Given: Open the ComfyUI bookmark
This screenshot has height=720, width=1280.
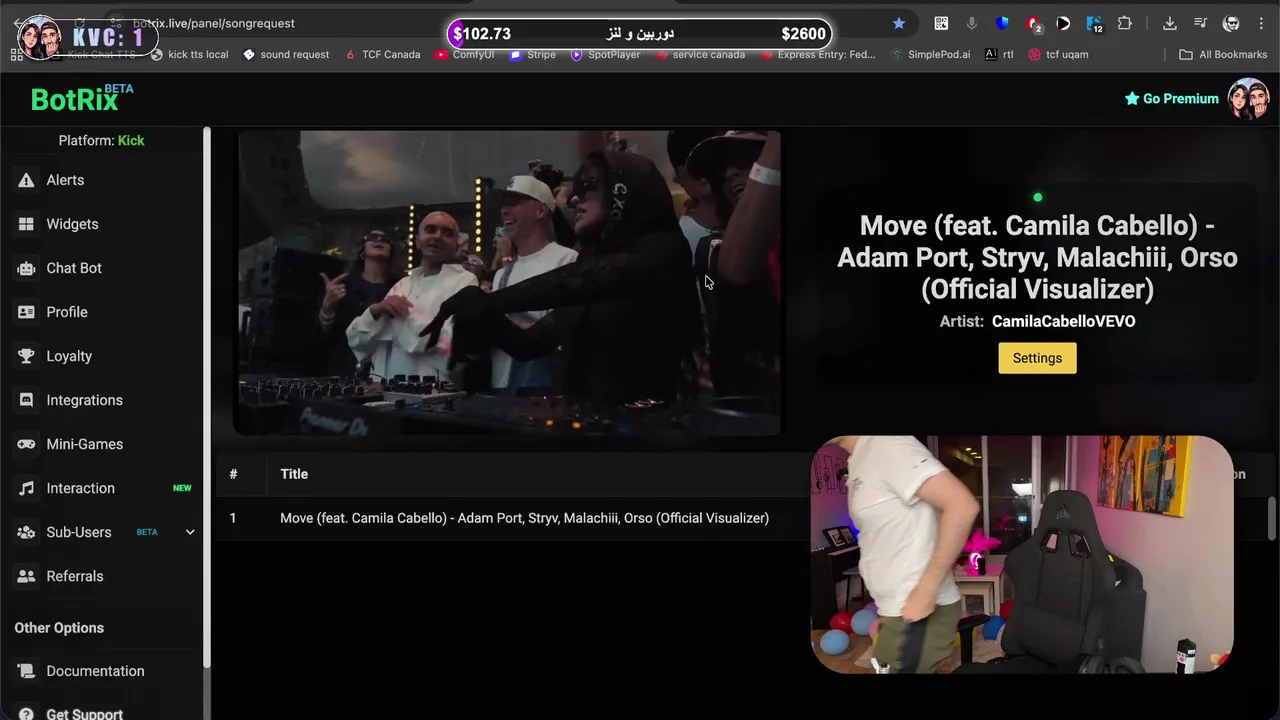Looking at the screenshot, I should [x=465, y=54].
